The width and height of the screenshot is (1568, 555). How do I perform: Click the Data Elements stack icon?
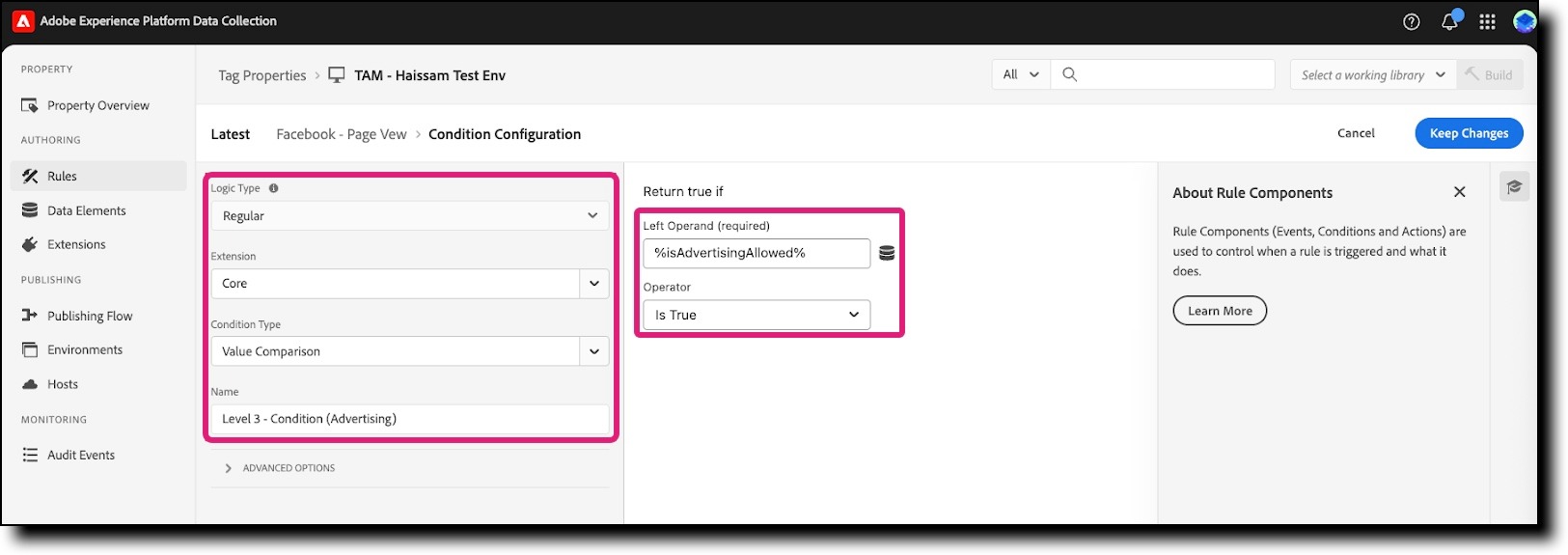(x=30, y=210)
